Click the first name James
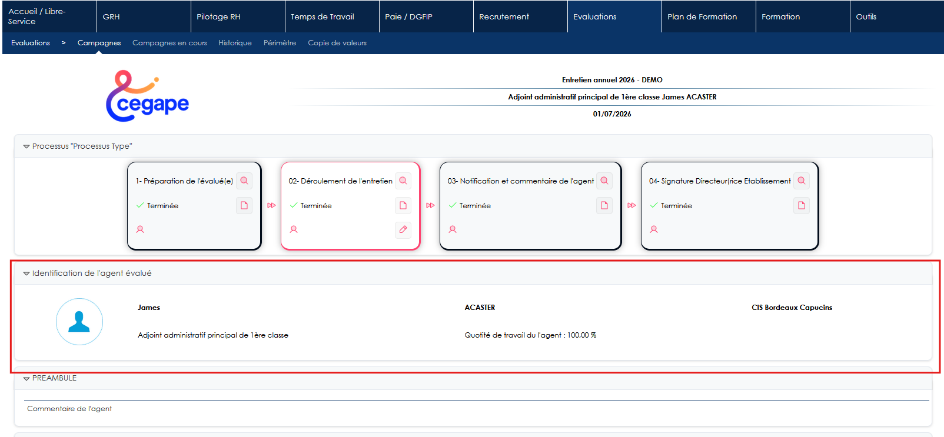Image resolution: width=944 pixels, height=437 pixels. [149, 308]
